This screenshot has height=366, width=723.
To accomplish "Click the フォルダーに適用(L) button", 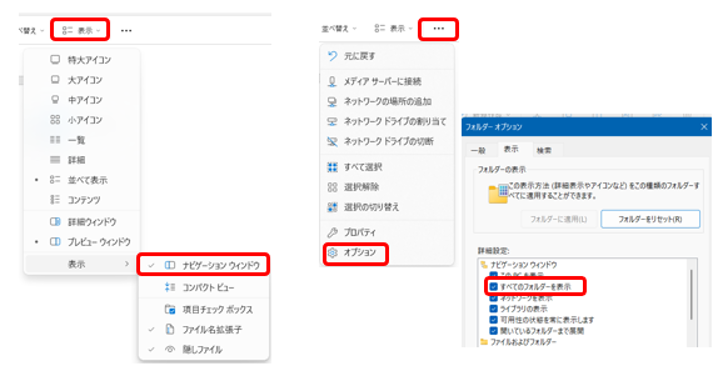I will click(559, 219).
